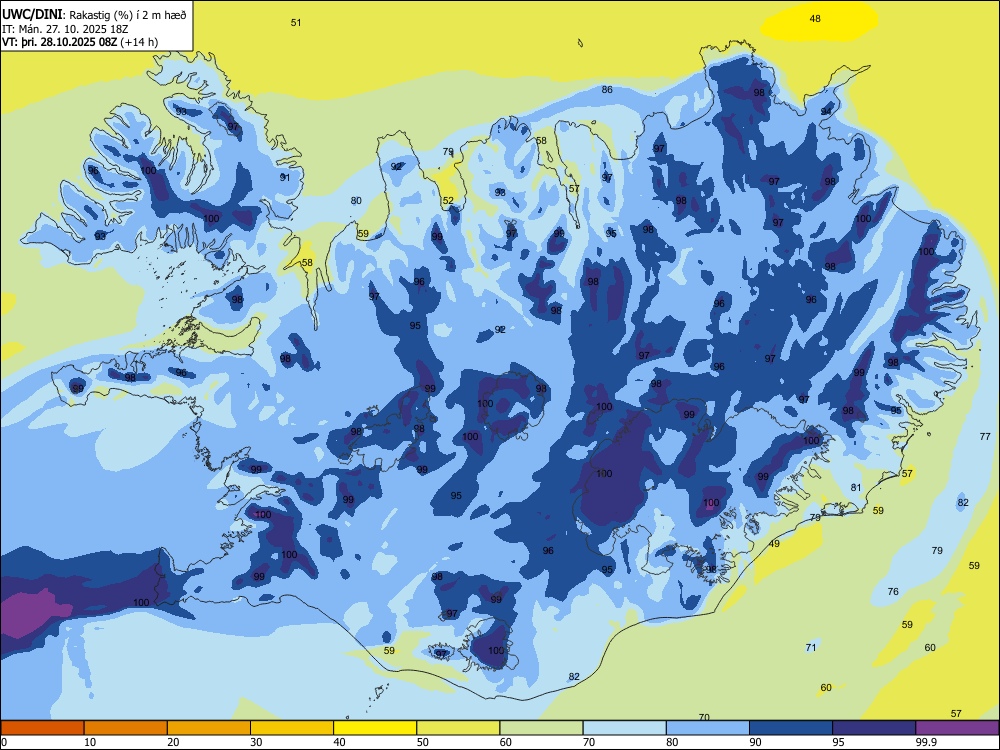Image resolution: width=1000 pixels, height=750 pixels.
Task: Click the humidity value 77 off east coast
Action: [985, 436]
